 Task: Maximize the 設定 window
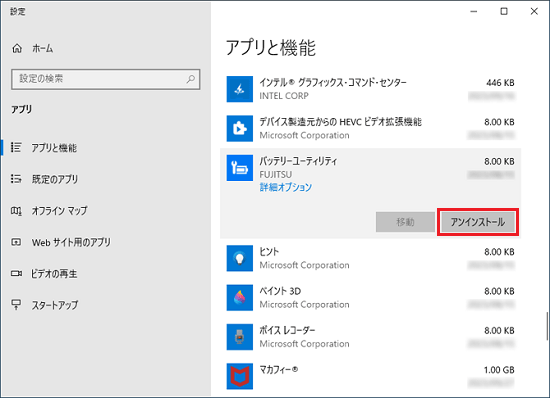[x=504, y=12]
